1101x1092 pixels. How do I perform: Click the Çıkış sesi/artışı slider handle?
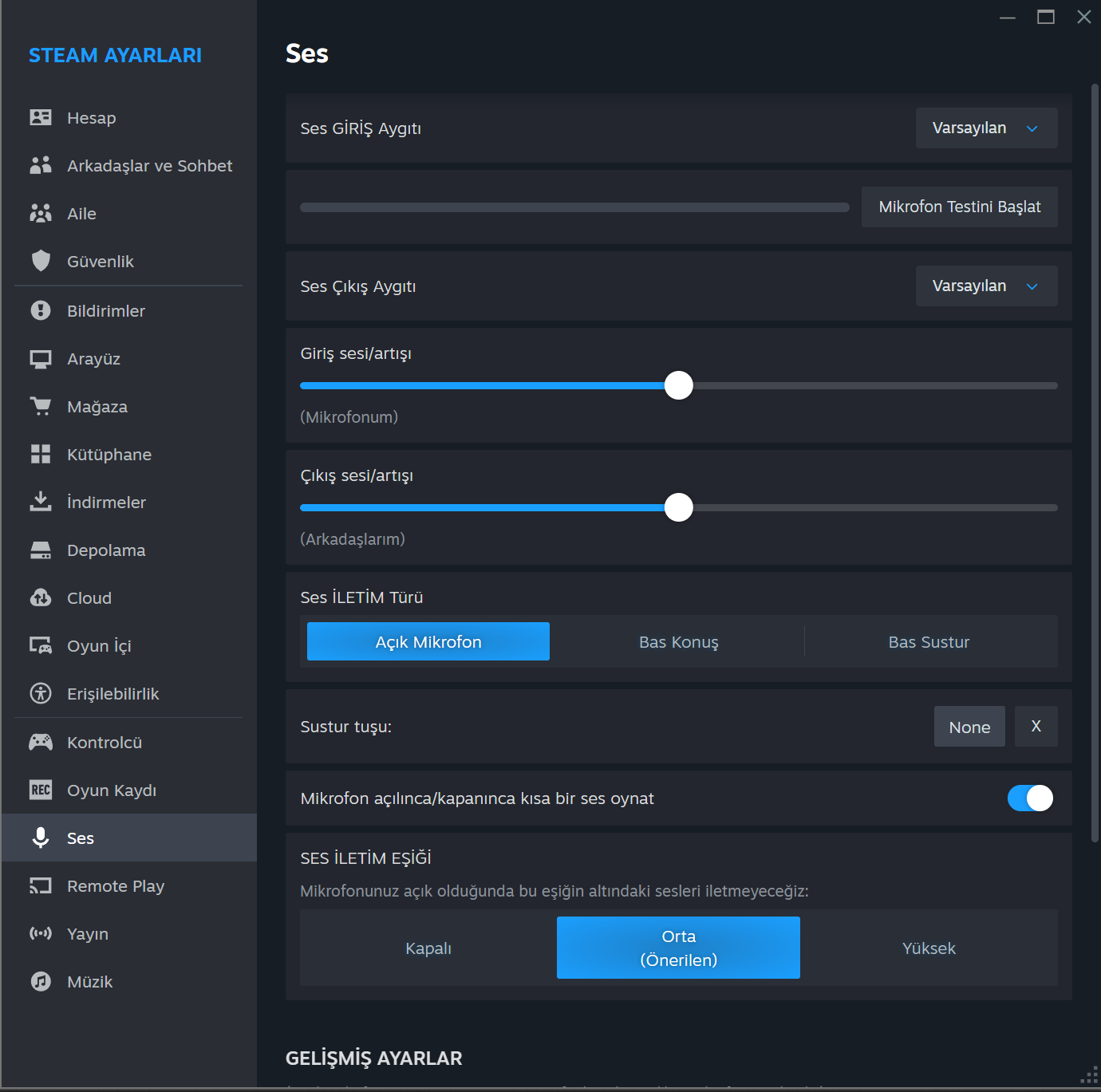pos(679,507)
